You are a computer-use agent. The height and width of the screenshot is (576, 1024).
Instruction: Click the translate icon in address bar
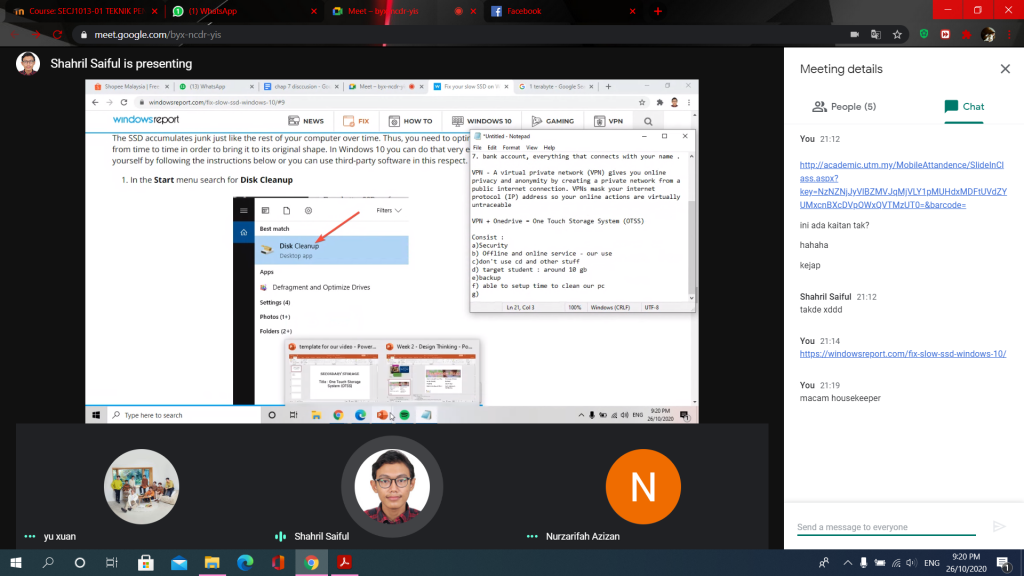point(876,34)
